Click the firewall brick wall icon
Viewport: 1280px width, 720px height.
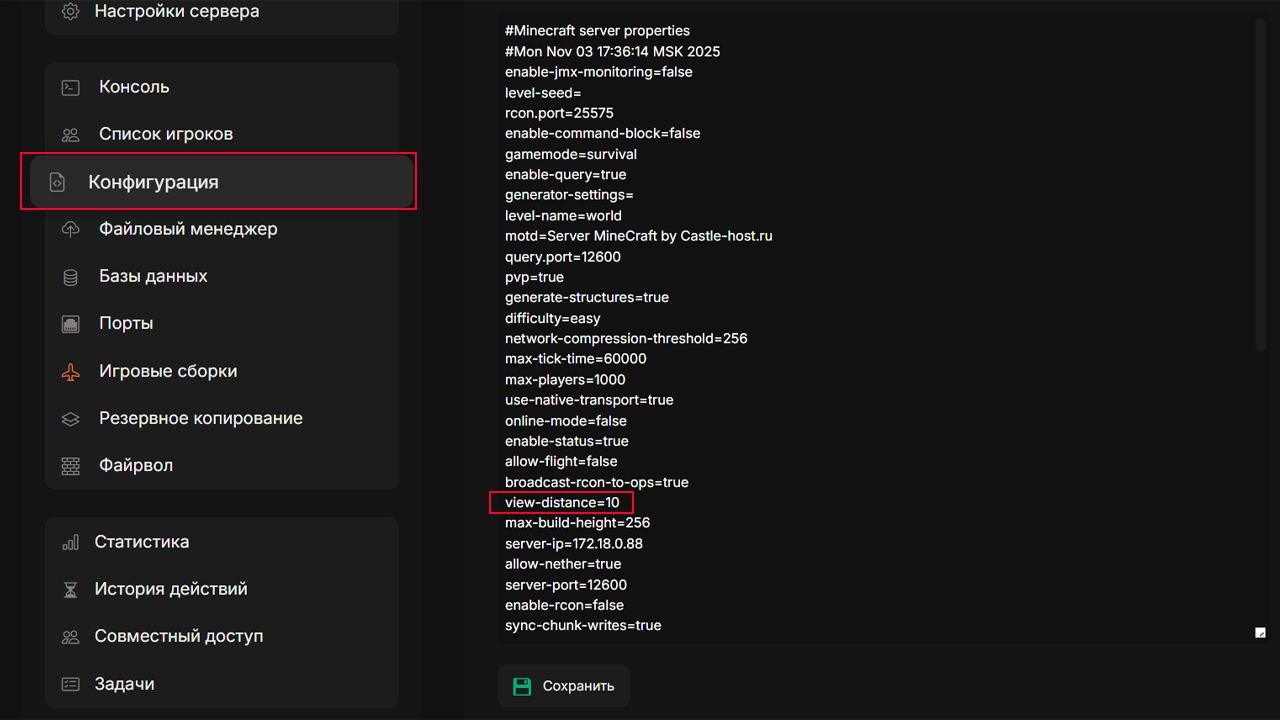click(x=70, y=466)
